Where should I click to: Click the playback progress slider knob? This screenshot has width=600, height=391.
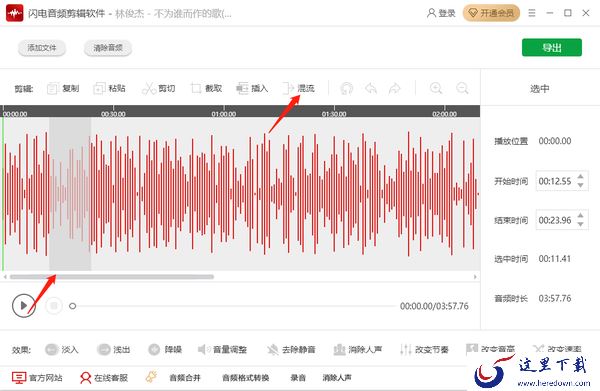click(x=72, y=306)
